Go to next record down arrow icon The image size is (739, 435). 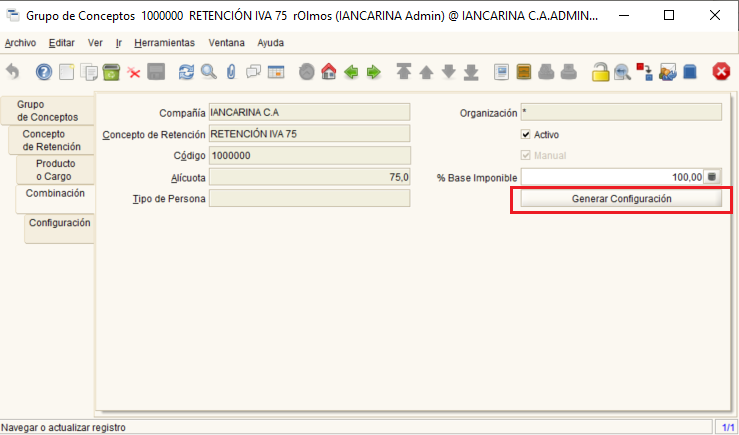click(449, 72)
